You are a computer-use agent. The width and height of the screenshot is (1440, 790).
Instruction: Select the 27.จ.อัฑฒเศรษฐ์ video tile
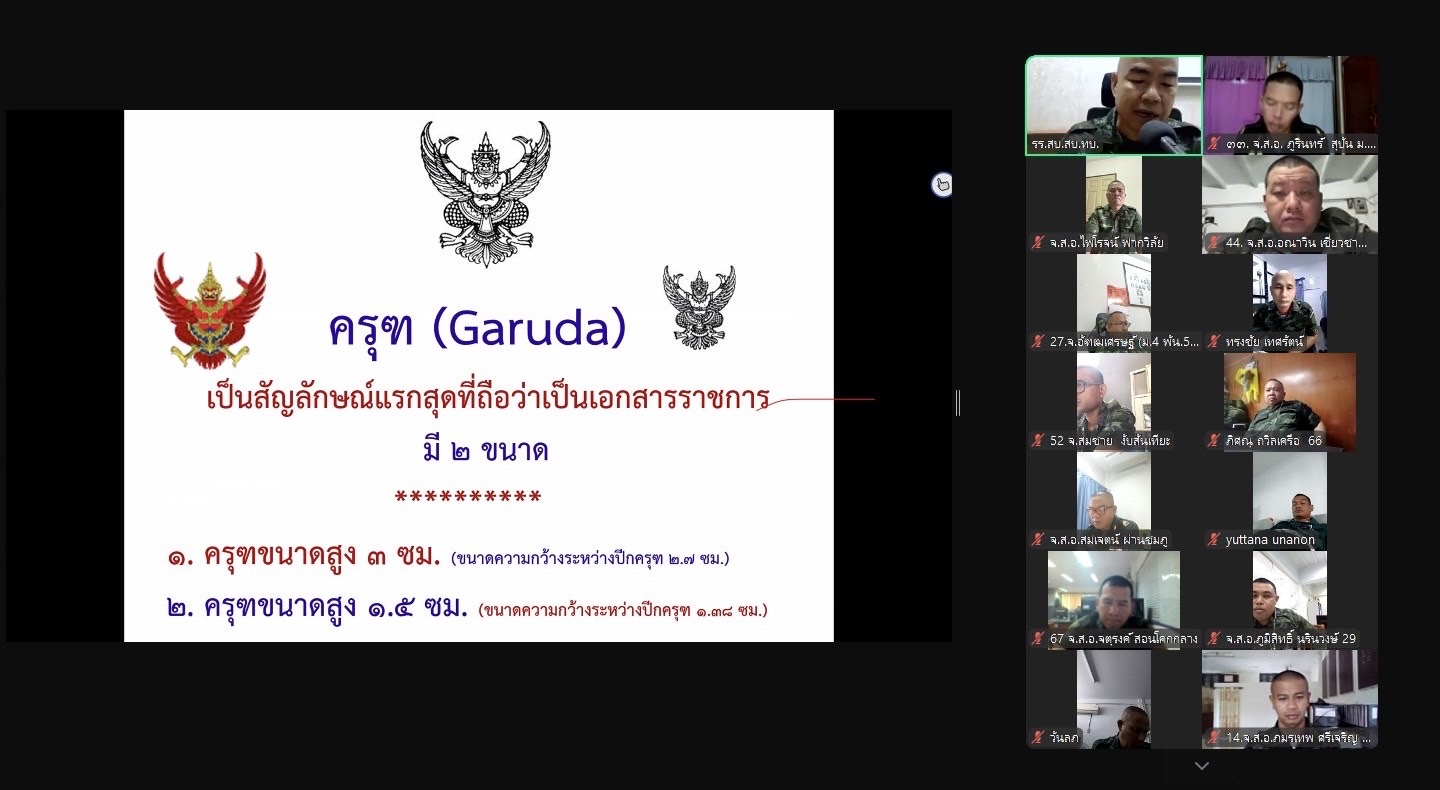coord(1114,302)
